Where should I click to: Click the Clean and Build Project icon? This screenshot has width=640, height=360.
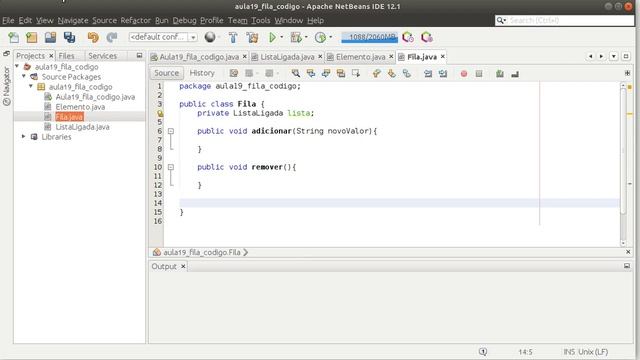tap(253, 38)
